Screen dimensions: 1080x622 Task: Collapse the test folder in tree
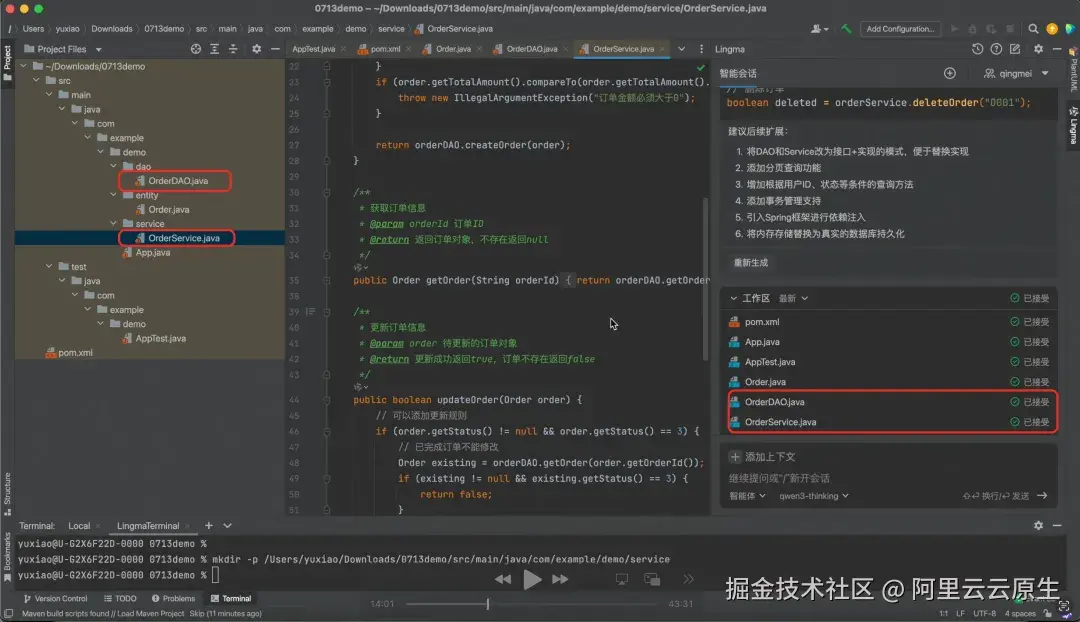tap(49, 267)
